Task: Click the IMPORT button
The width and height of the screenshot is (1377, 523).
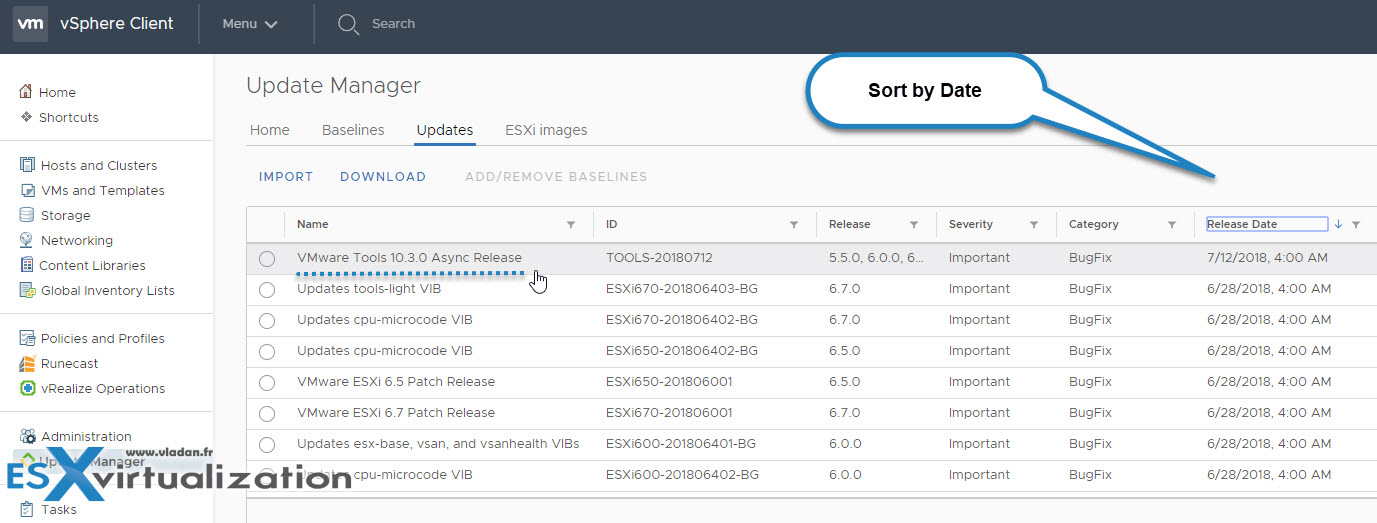Action: [x=286, y=177]
